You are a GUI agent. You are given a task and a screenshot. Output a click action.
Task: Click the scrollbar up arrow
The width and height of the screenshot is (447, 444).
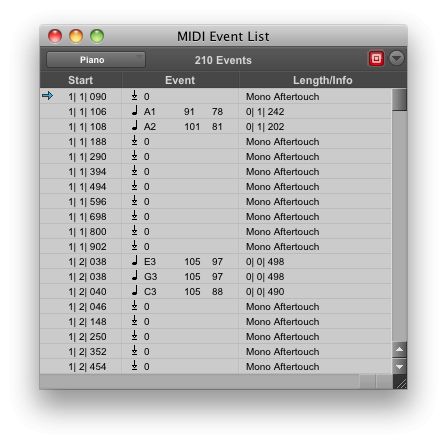399,350
